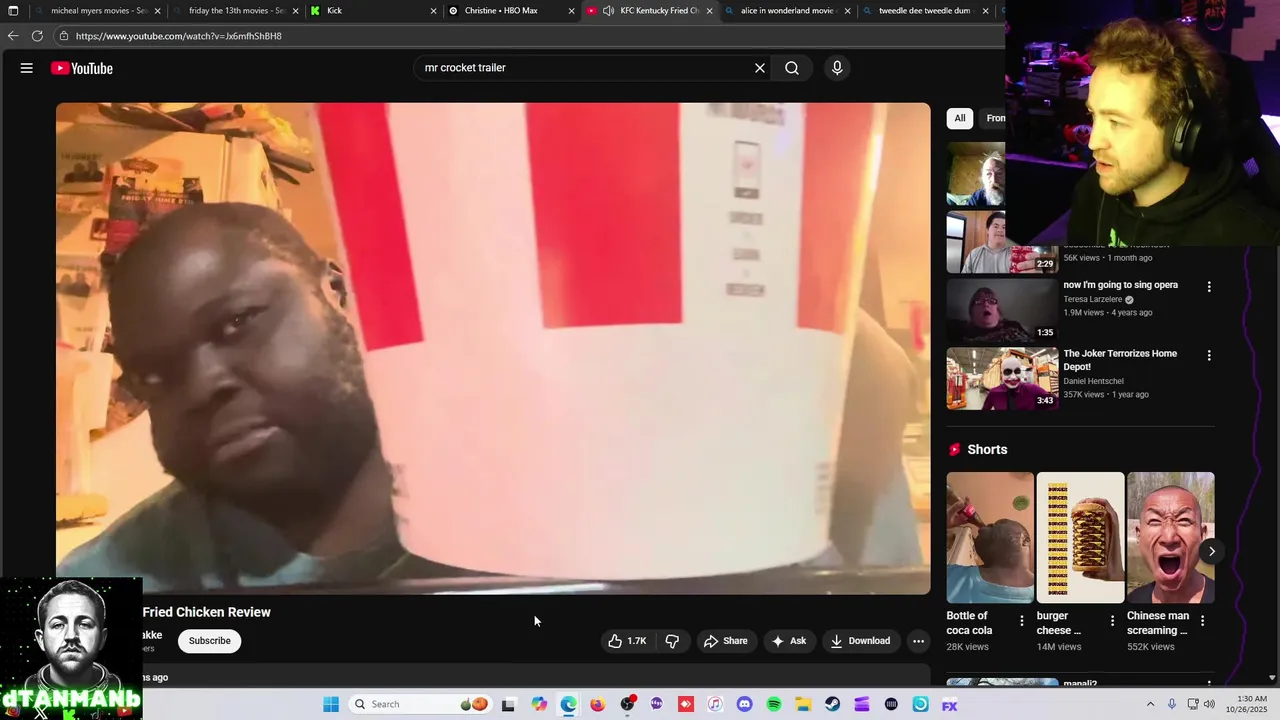1280x720 pixels.
Task: Open options for Chinese man short
Action: pyautogui.click(x=1202, y=621)
